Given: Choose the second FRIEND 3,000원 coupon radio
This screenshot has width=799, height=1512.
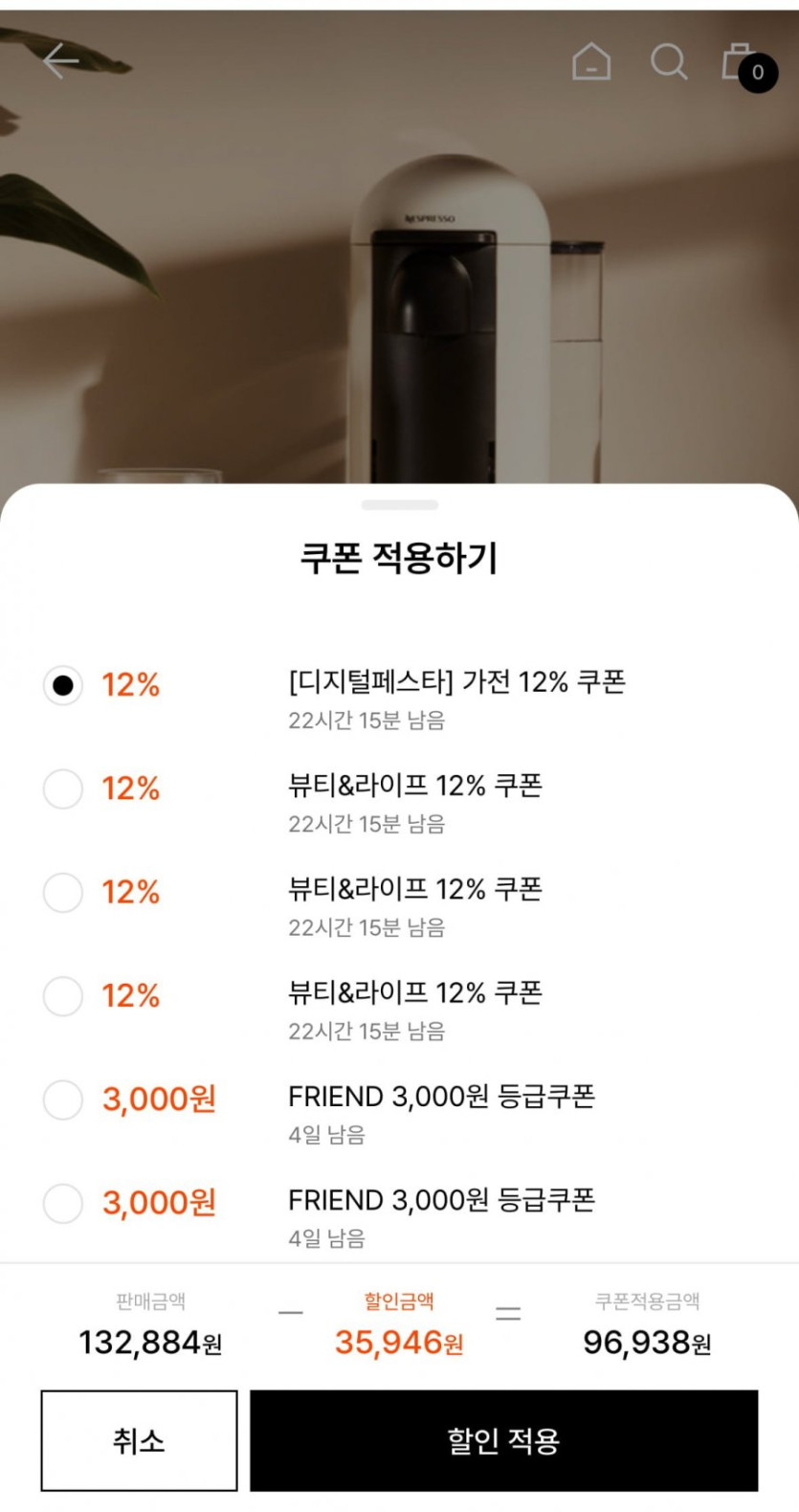Looking at the screenshot, I should point(63,1203).
